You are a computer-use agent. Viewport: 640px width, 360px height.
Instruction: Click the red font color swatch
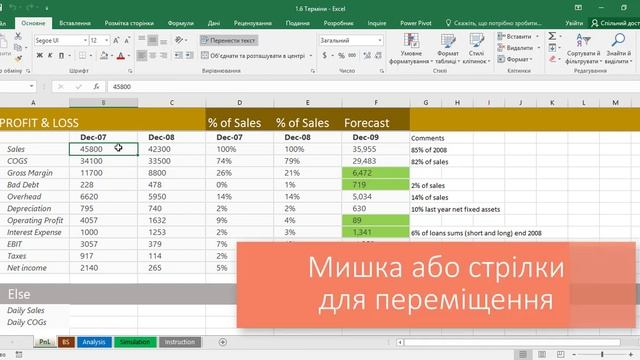(x=121, y=56)
